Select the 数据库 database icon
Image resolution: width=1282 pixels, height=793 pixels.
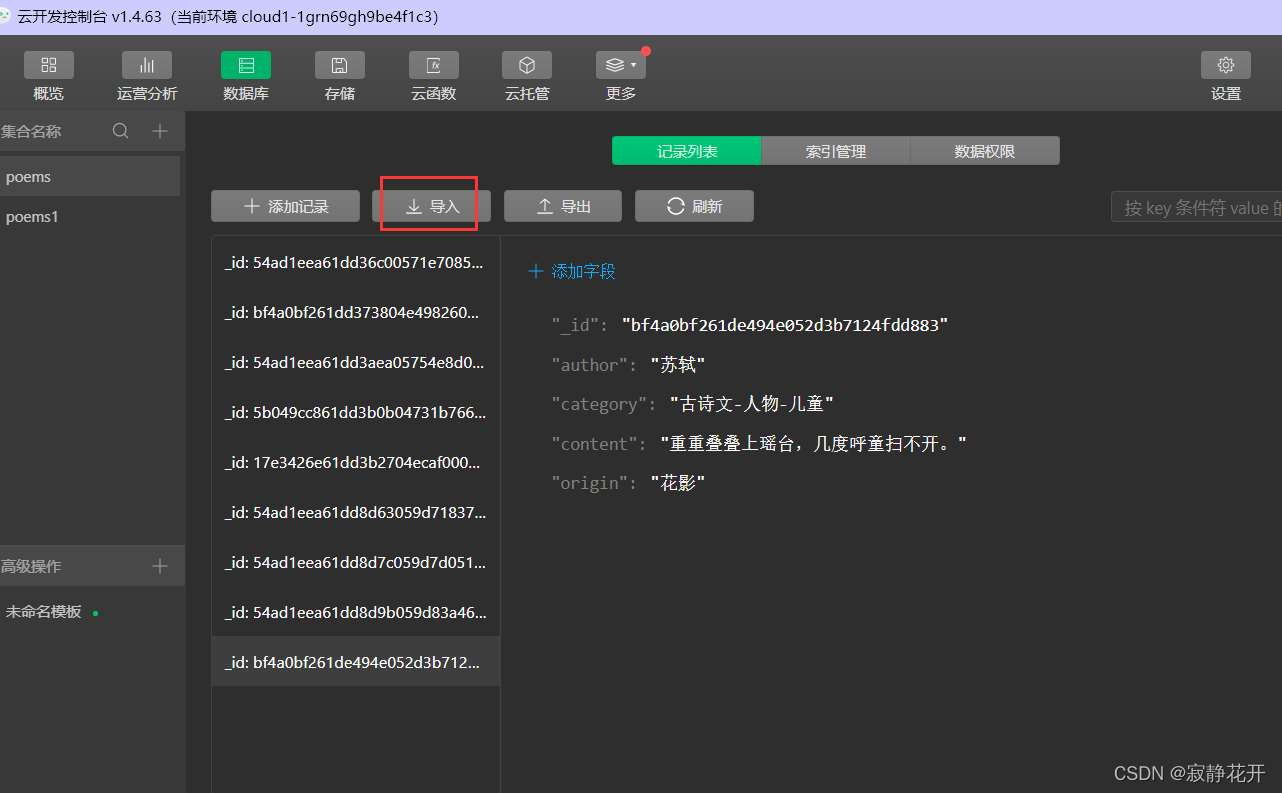point(246,66)
